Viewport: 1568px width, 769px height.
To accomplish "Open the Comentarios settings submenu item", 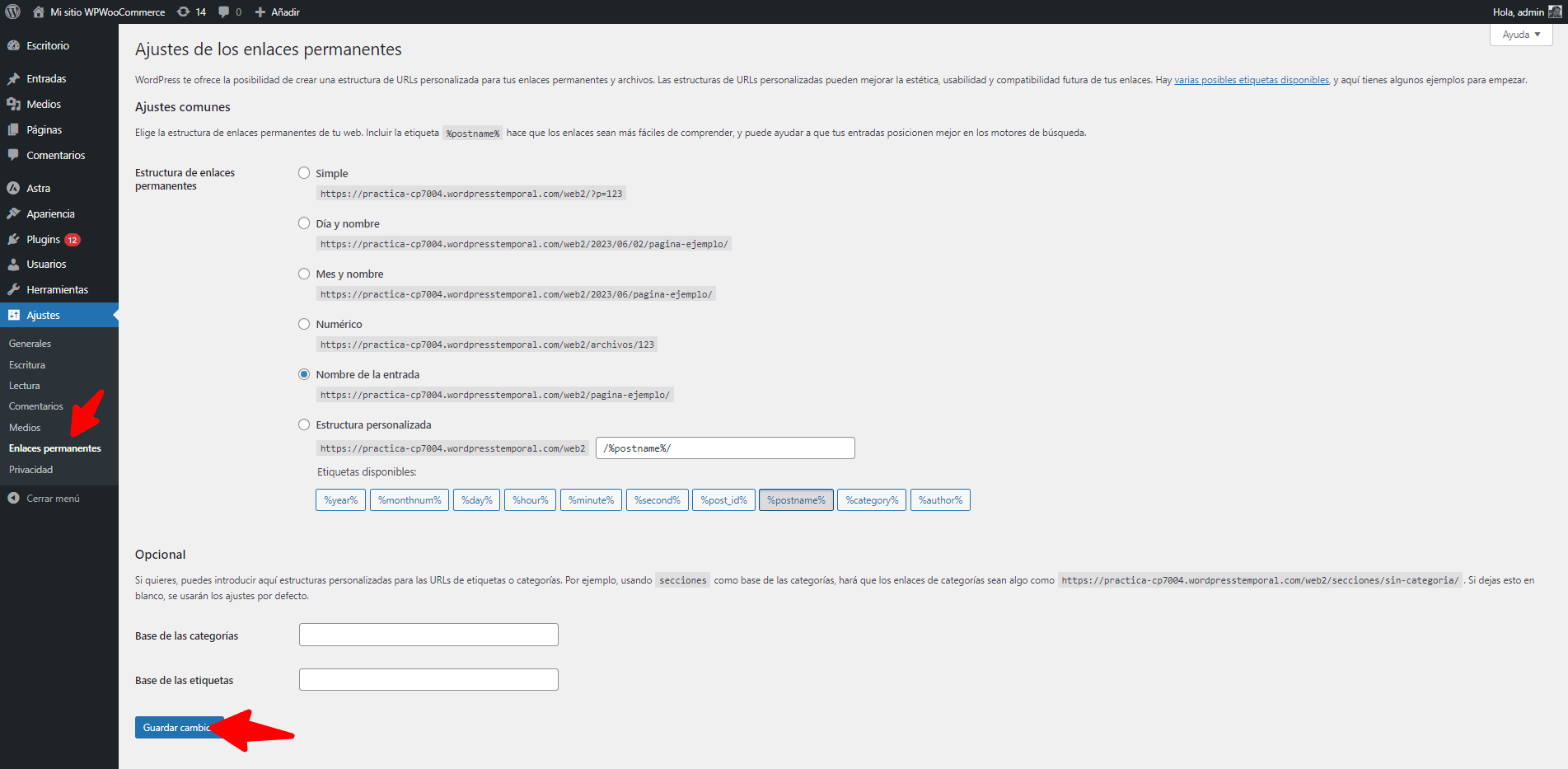I will pyautogui.click(x=35, y=406).
